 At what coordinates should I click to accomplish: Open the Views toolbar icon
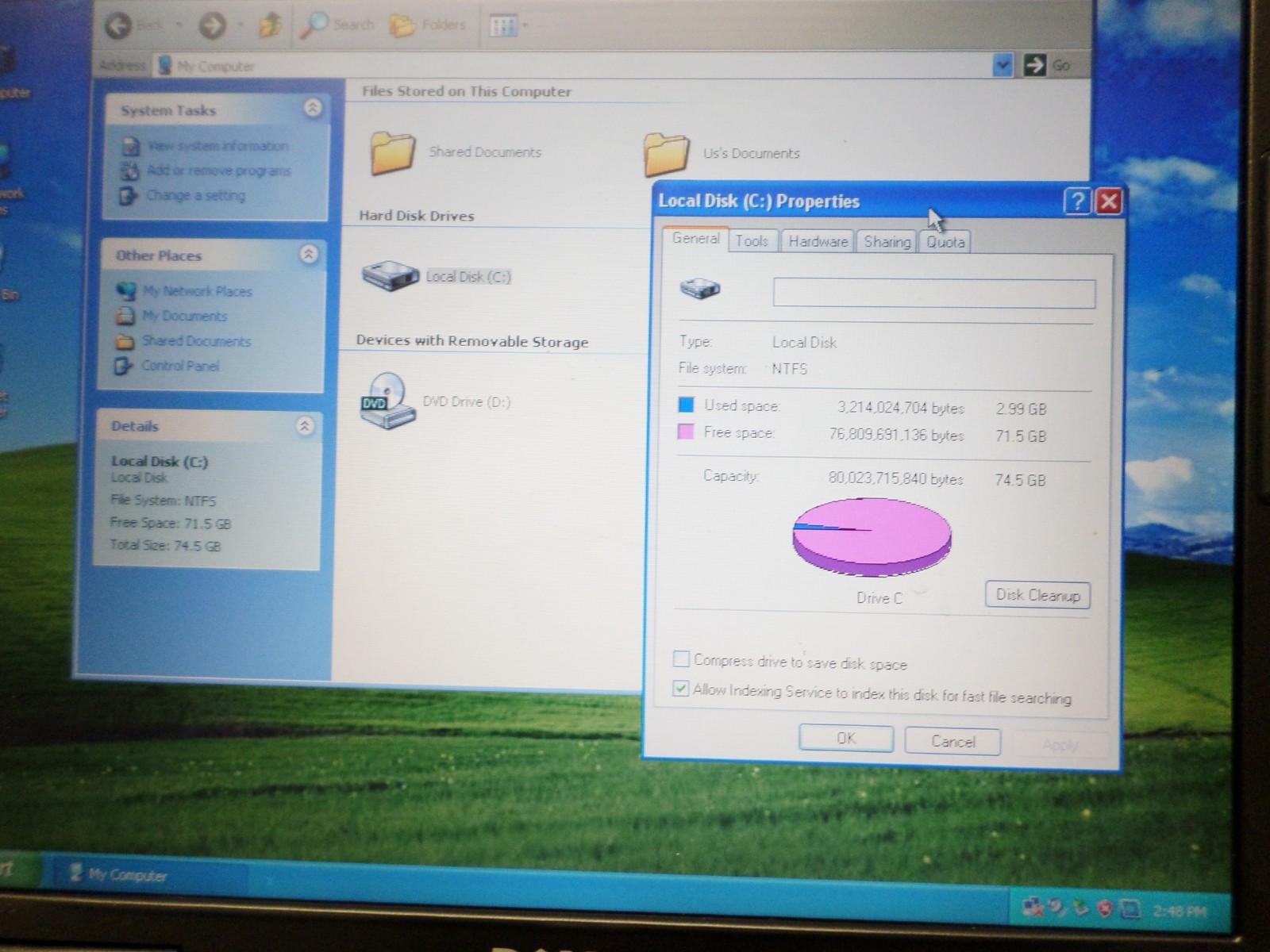[503, 27]
